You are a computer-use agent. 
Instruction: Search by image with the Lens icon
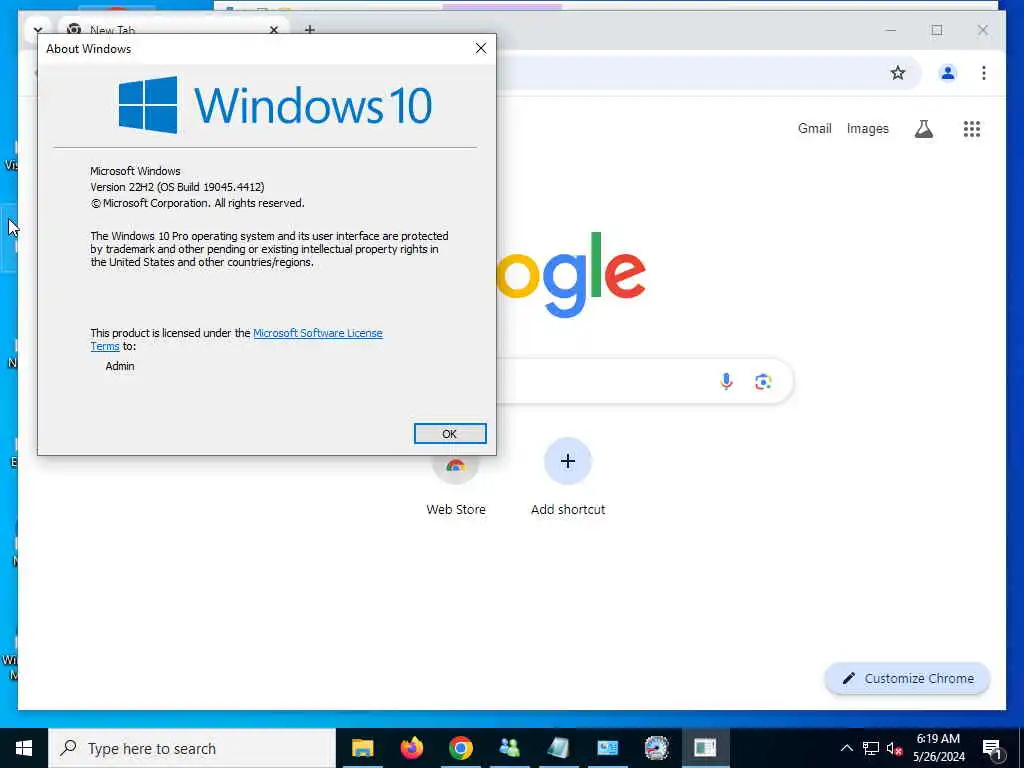click(763, 381)
